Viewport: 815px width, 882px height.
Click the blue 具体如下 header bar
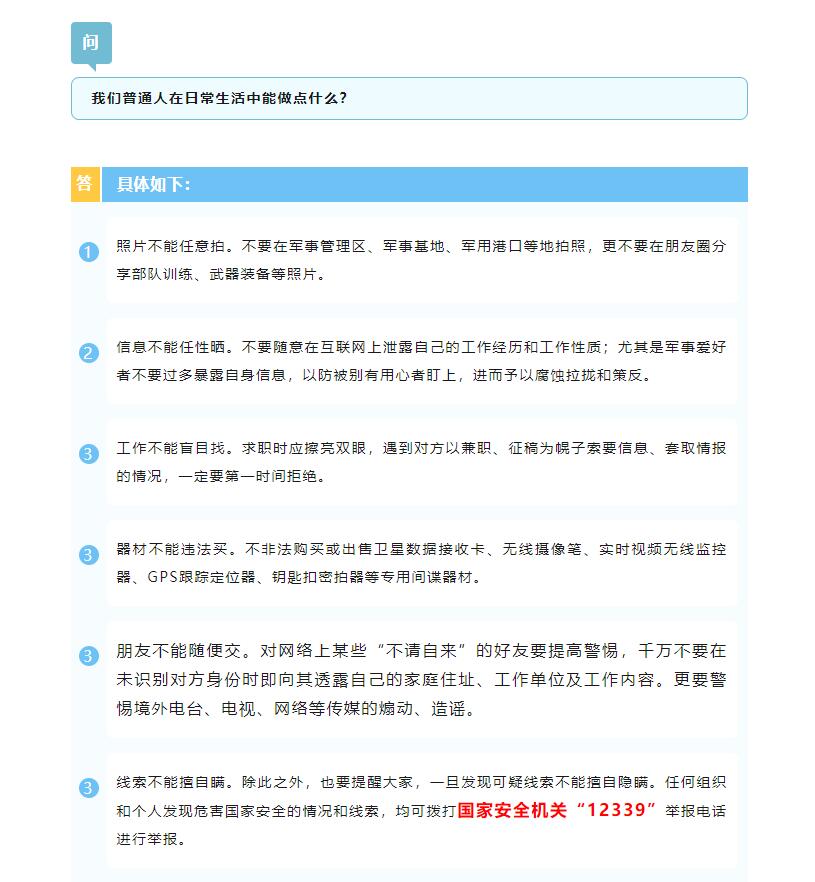(425, 184)
